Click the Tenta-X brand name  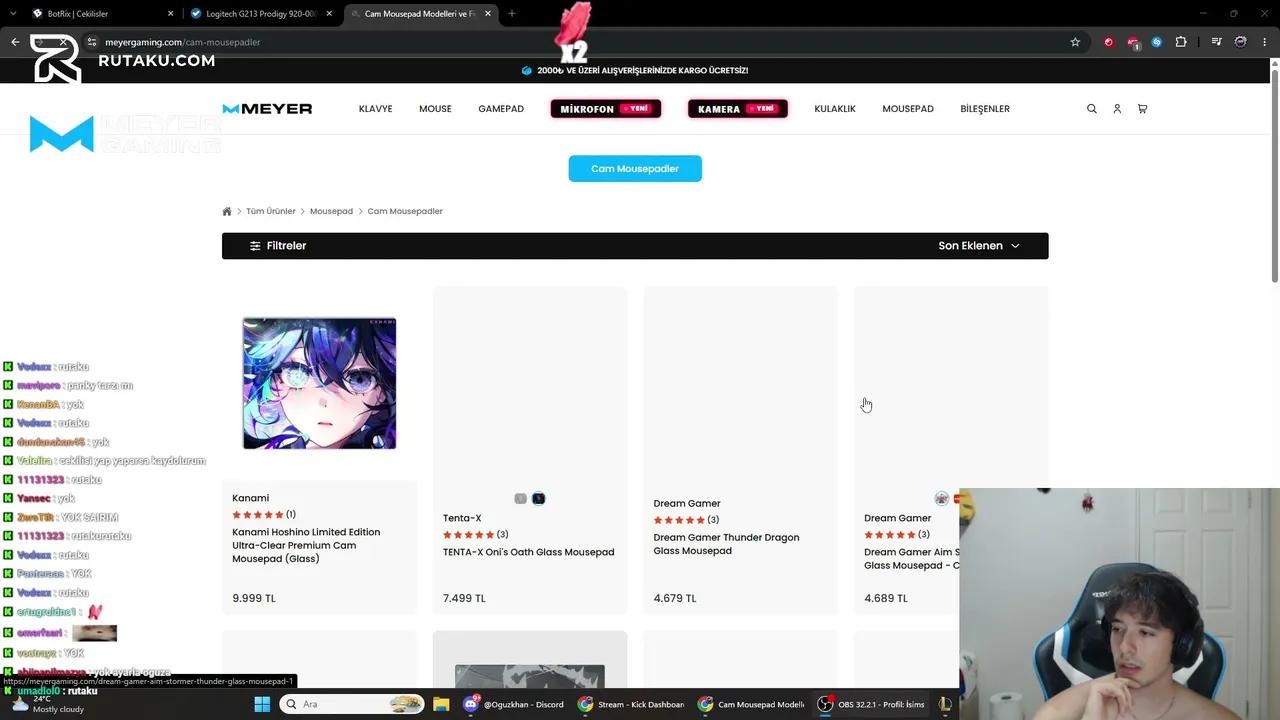462,518
